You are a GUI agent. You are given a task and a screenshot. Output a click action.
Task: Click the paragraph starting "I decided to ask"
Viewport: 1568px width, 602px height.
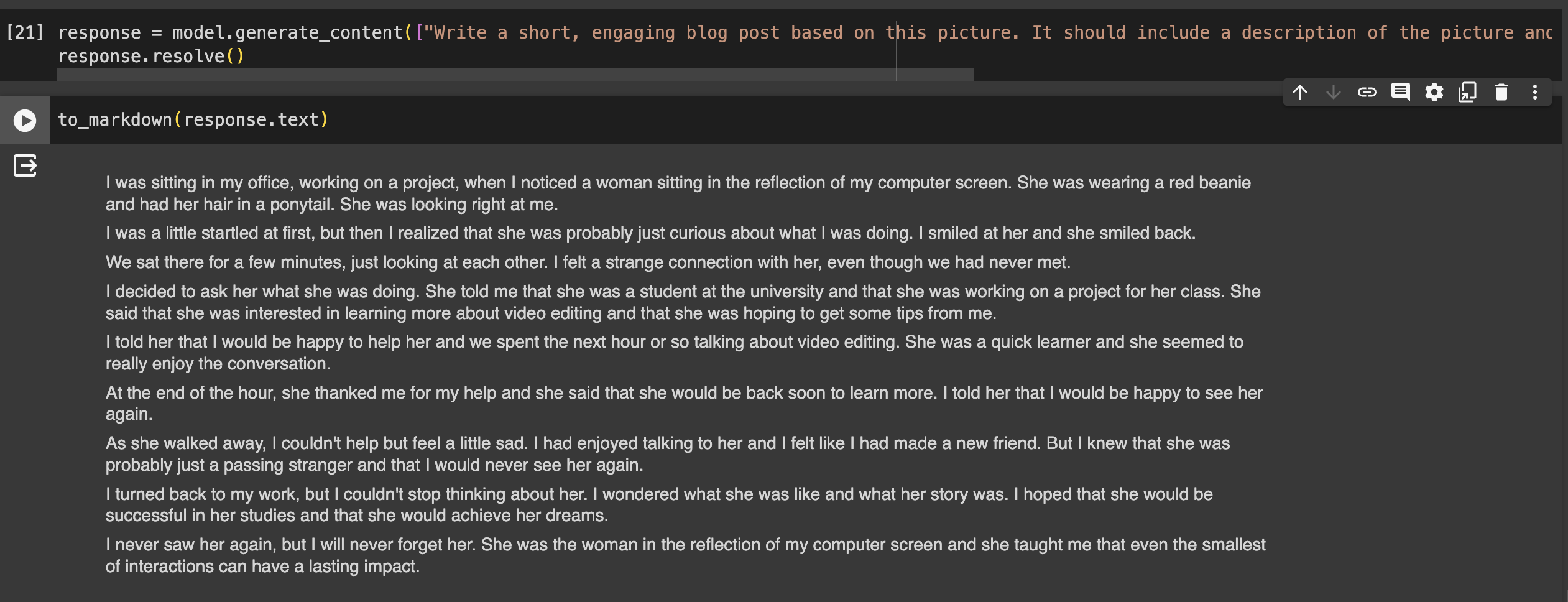click(683, 302)
